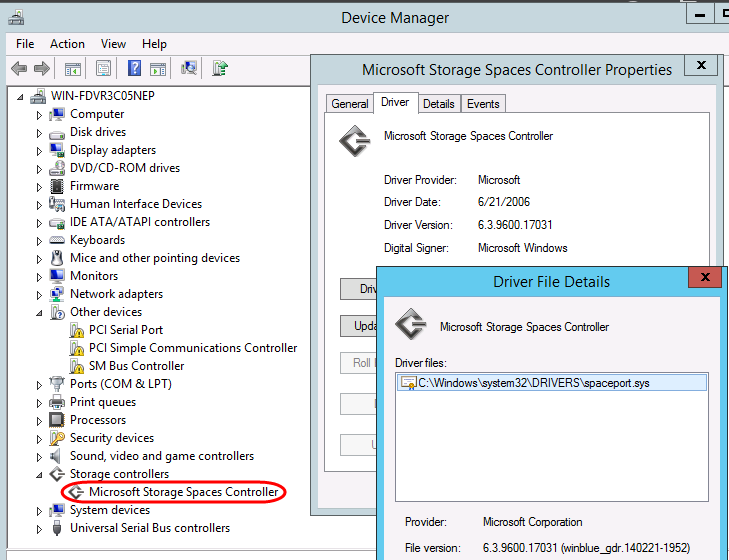The width and height of the screenshot is (729, 560).
Task: Click the Properties toolbar icon
Action: click(x=103, y=69)
